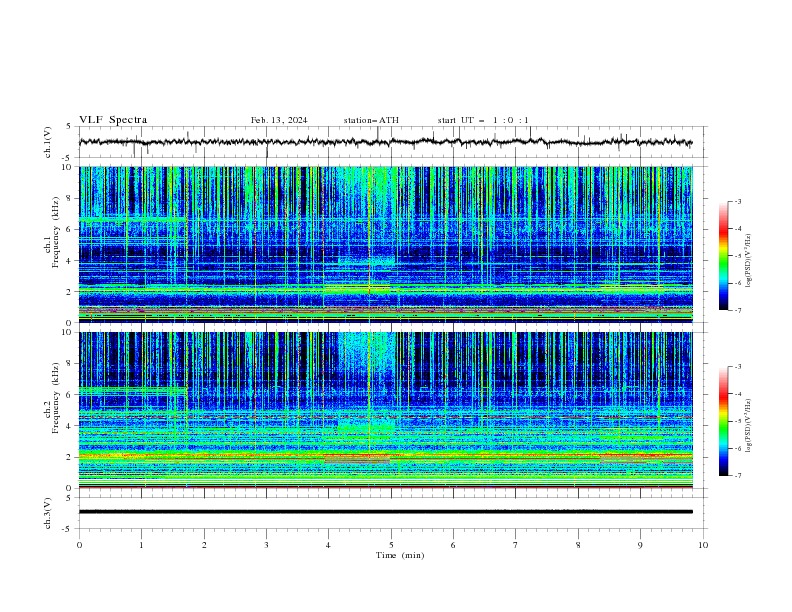This screenshot has width=792, height=612.
Task: Select the "Feb. 13, 2024" date label
Action: (x=279, y=120)
